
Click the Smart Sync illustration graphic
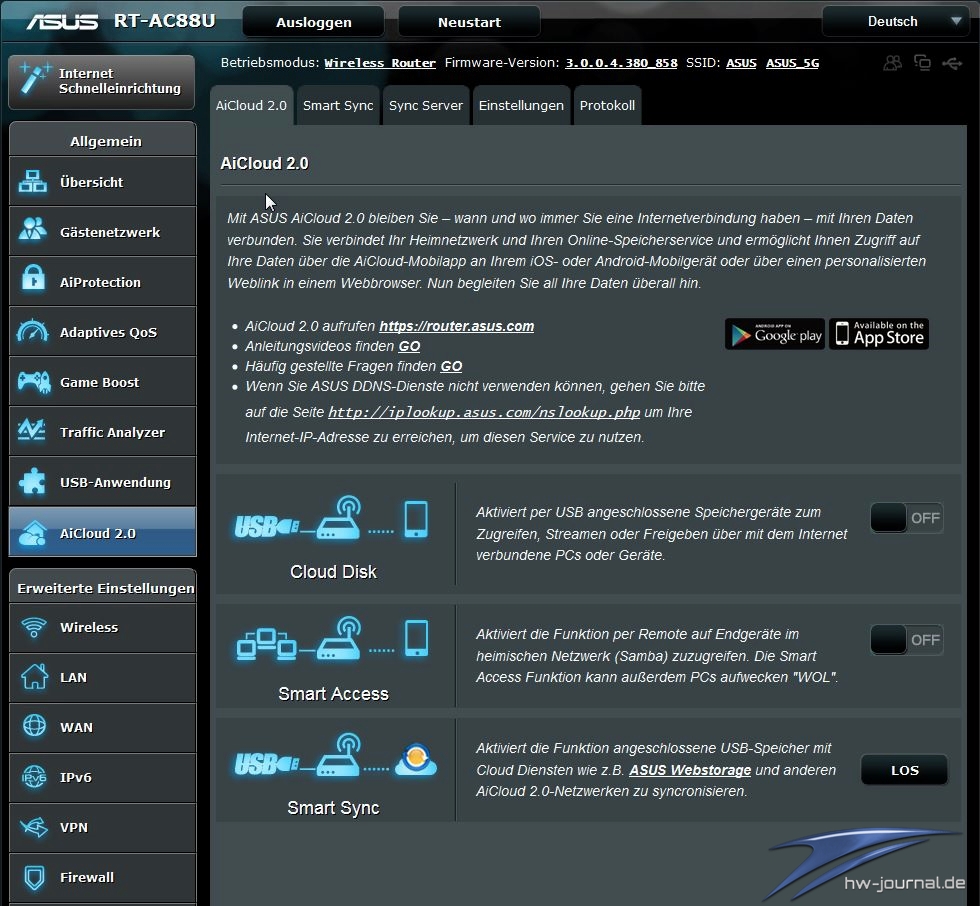click(335, 755)
